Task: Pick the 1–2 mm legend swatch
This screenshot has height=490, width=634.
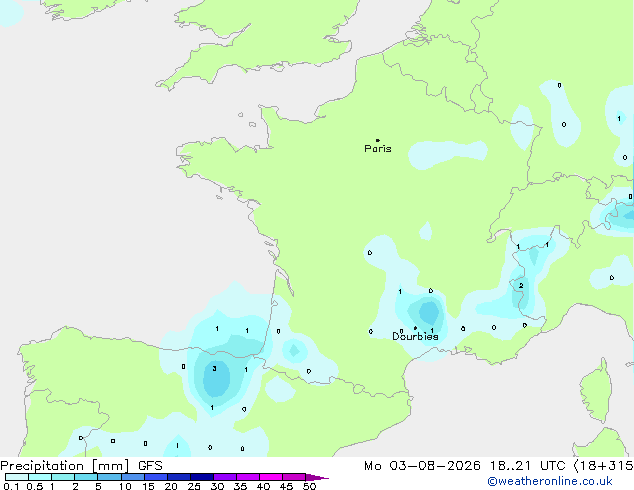Action: point(63,477)
